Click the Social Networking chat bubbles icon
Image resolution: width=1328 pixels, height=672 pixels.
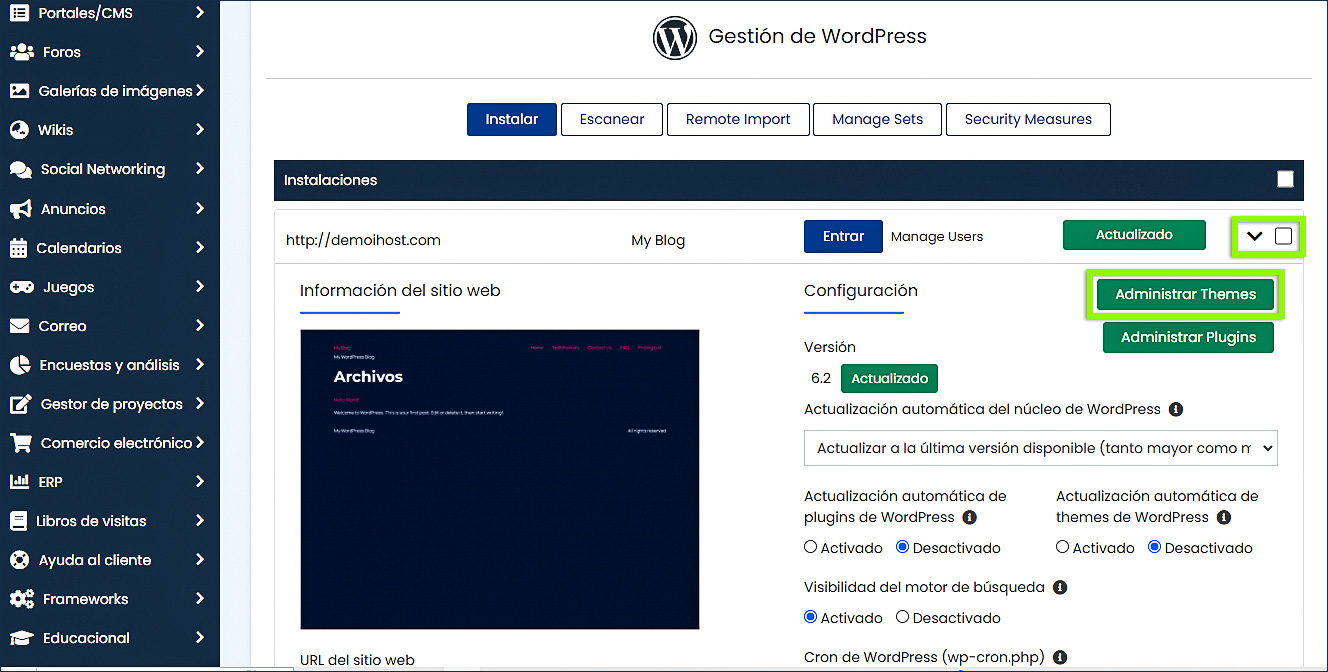[20, 169]
